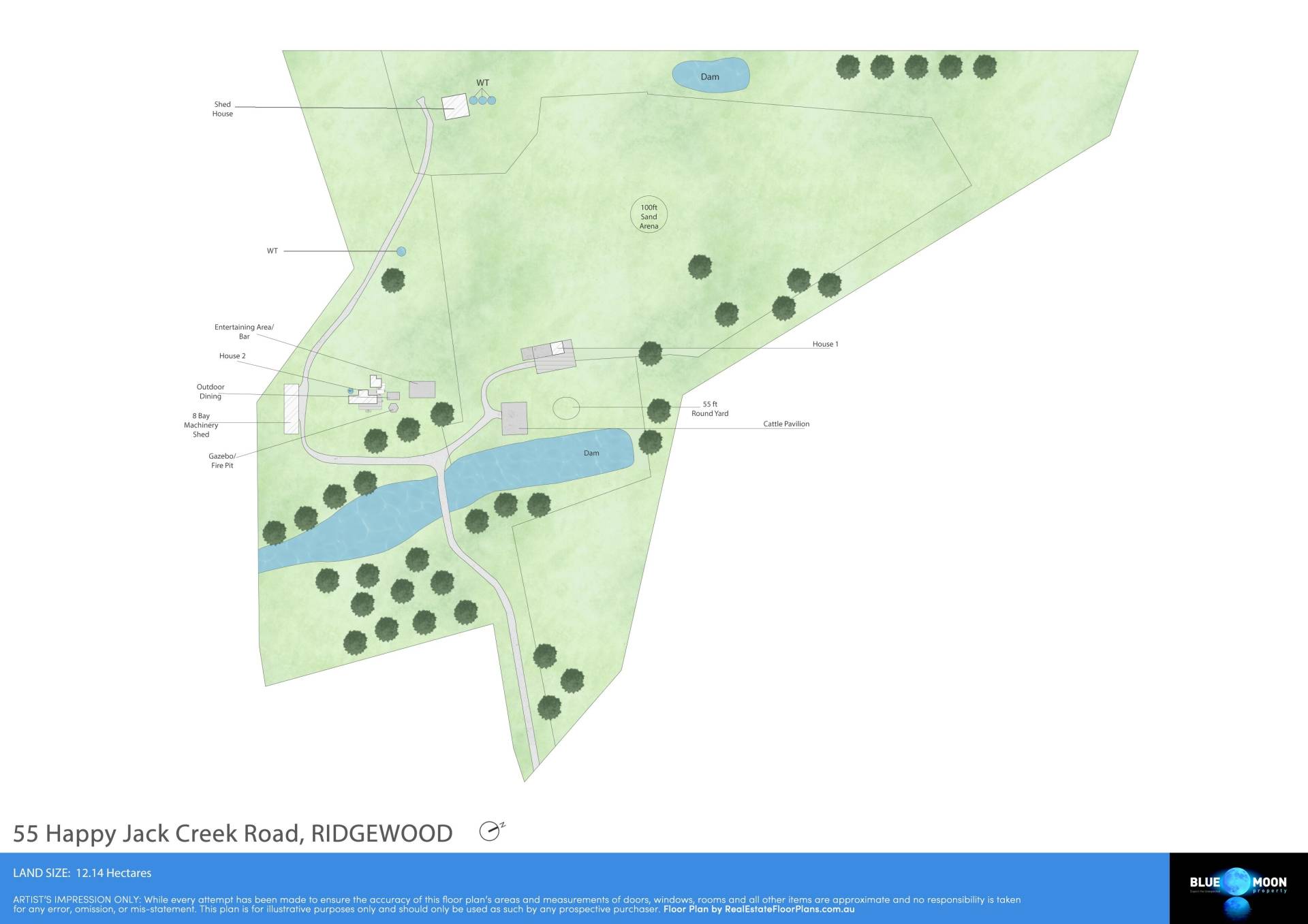Click the 8 Bay Machinery Shed building
This screenshot has height=924, width=1308.
291,409
